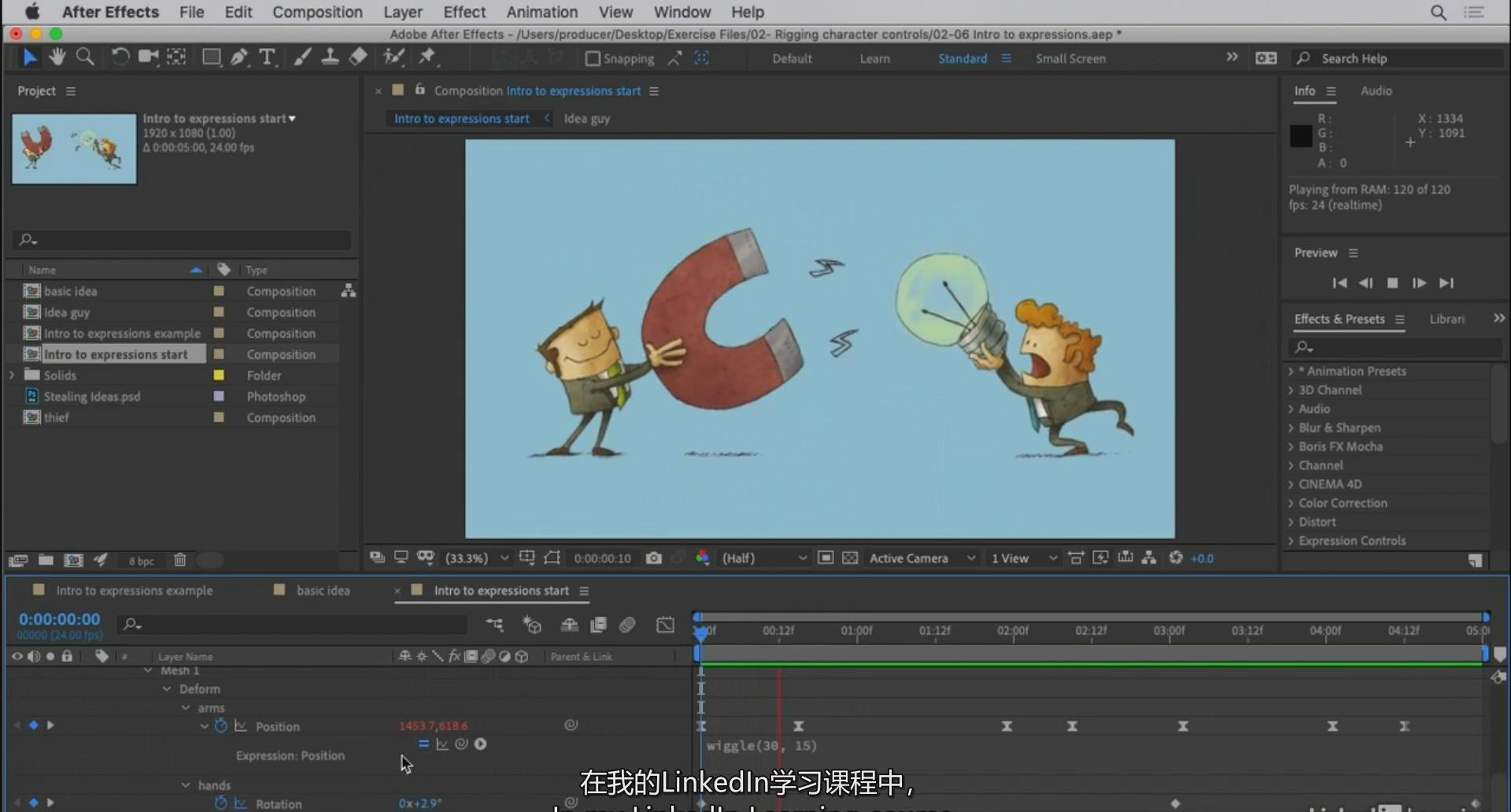The height and width of the screenshot is (812, 1511).
Task: Toggle the Position stopwatch under arms
Action: pos(221,725)
